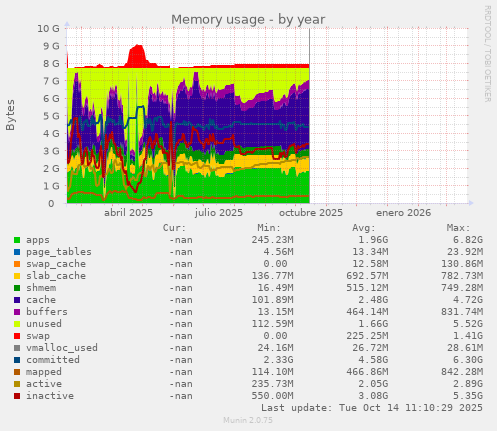The image size is (497, 431).
Task: Click the 'page_tables' legend label
Action: 59,252
